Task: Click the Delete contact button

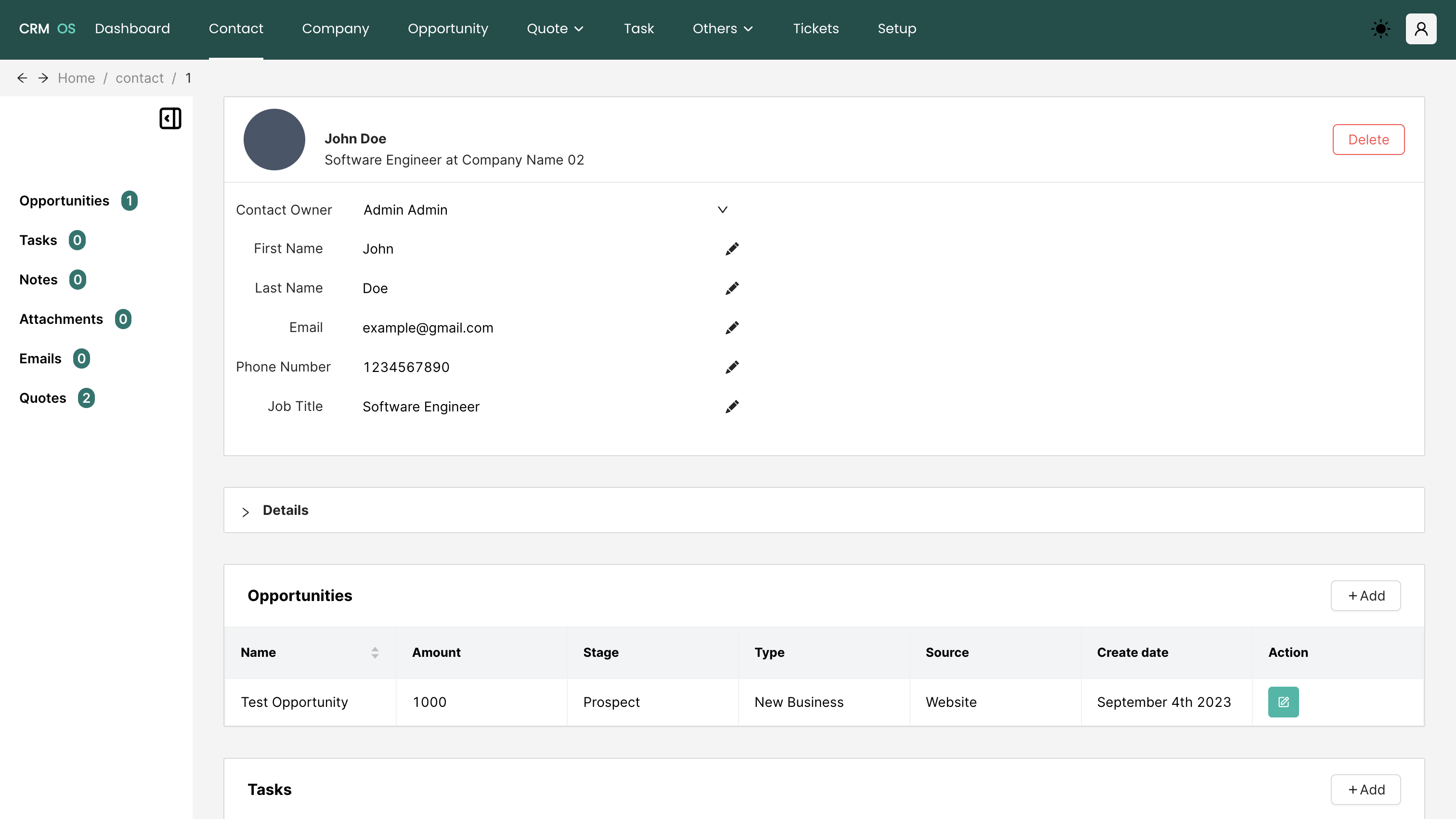Action: click(x=1368, y=140)
